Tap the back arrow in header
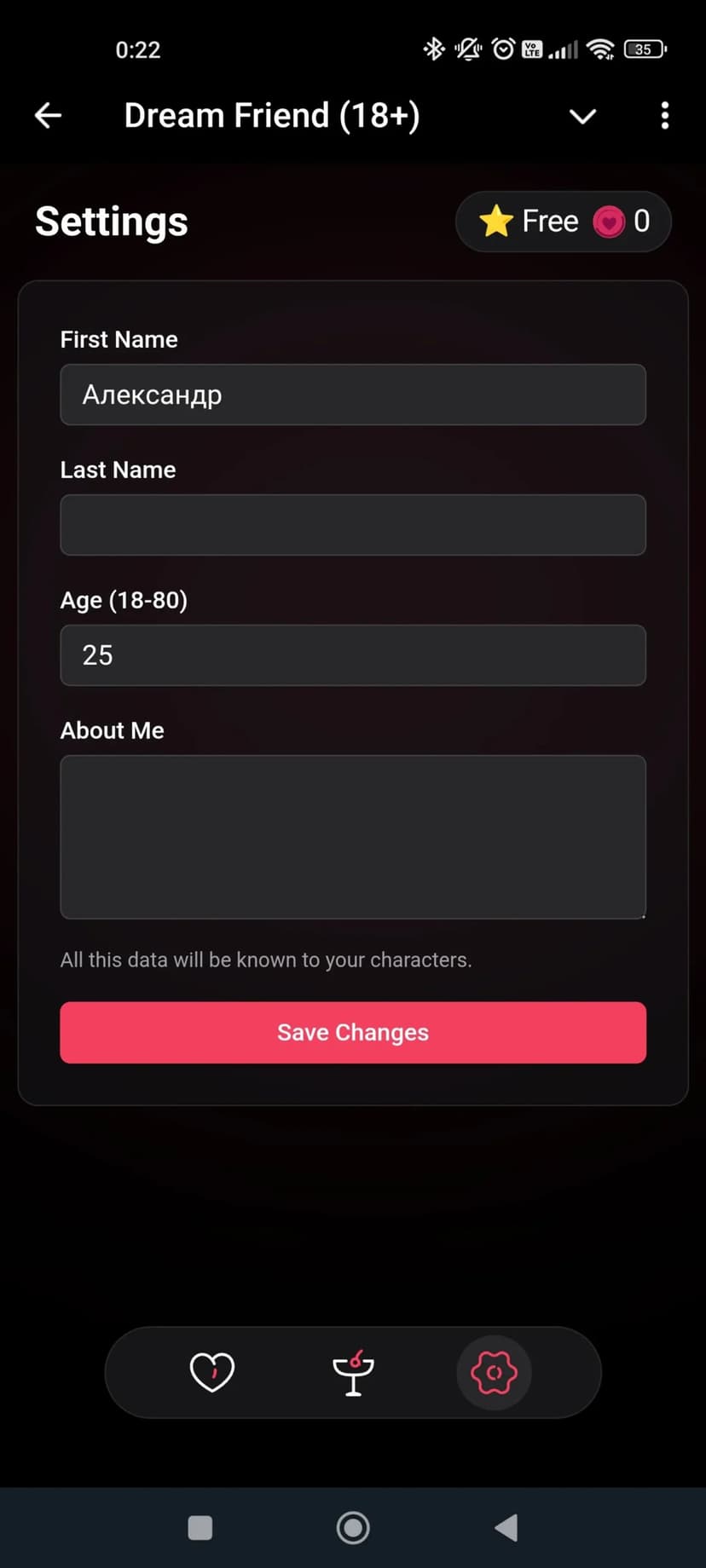Screen dimensions: 706x1568 click(x=49, y=116)
